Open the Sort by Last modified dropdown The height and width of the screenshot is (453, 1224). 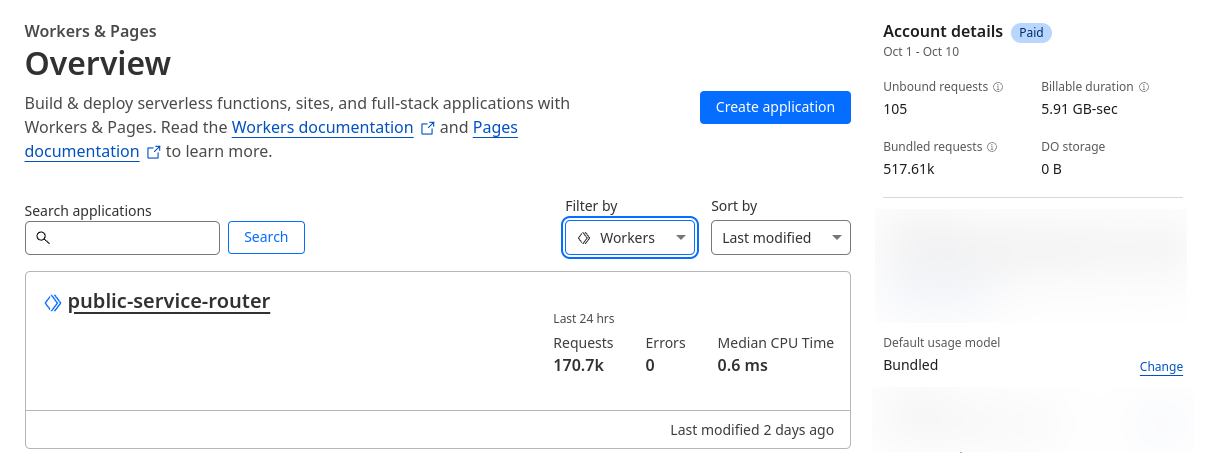781,238
